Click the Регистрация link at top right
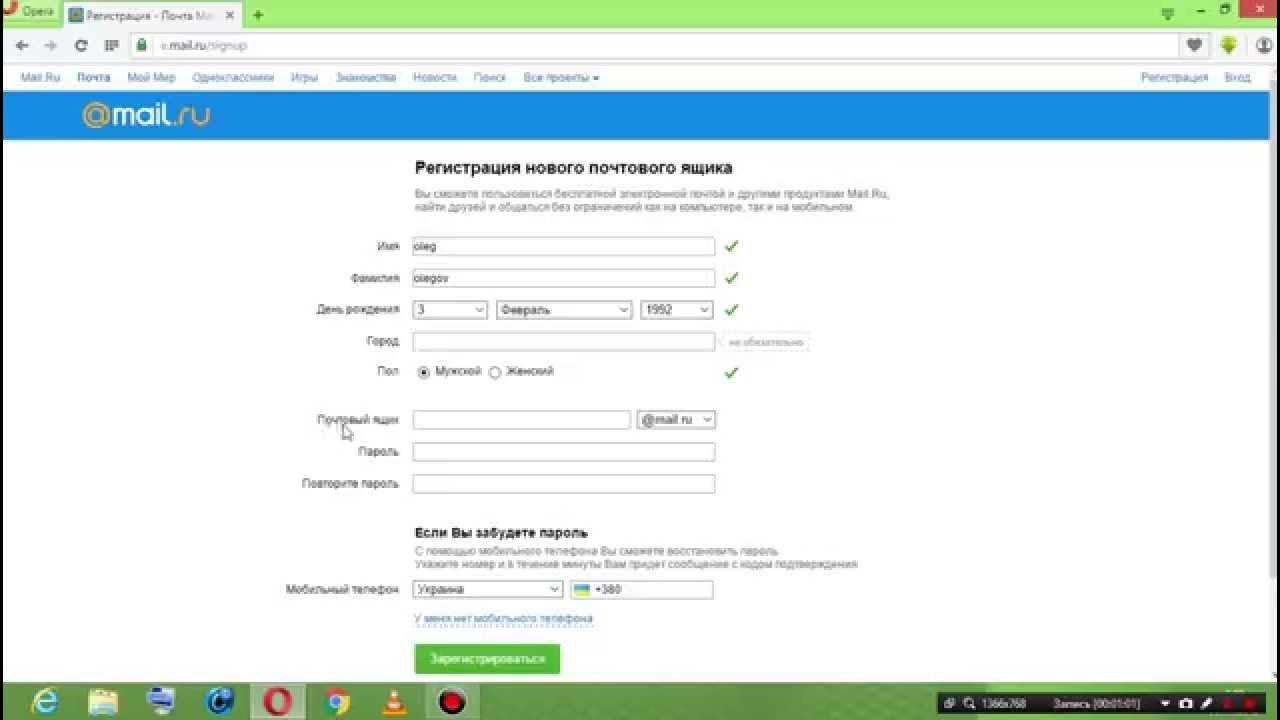The width and height of the screenshot is (1280, 720). click(1175, 77)
